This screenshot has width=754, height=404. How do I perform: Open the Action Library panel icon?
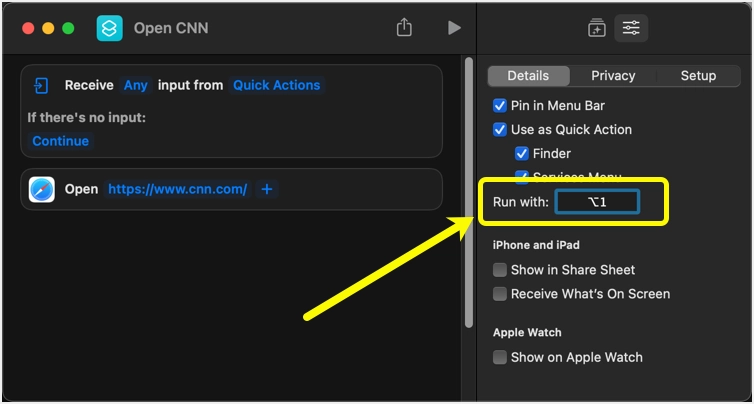pos(597,28)
